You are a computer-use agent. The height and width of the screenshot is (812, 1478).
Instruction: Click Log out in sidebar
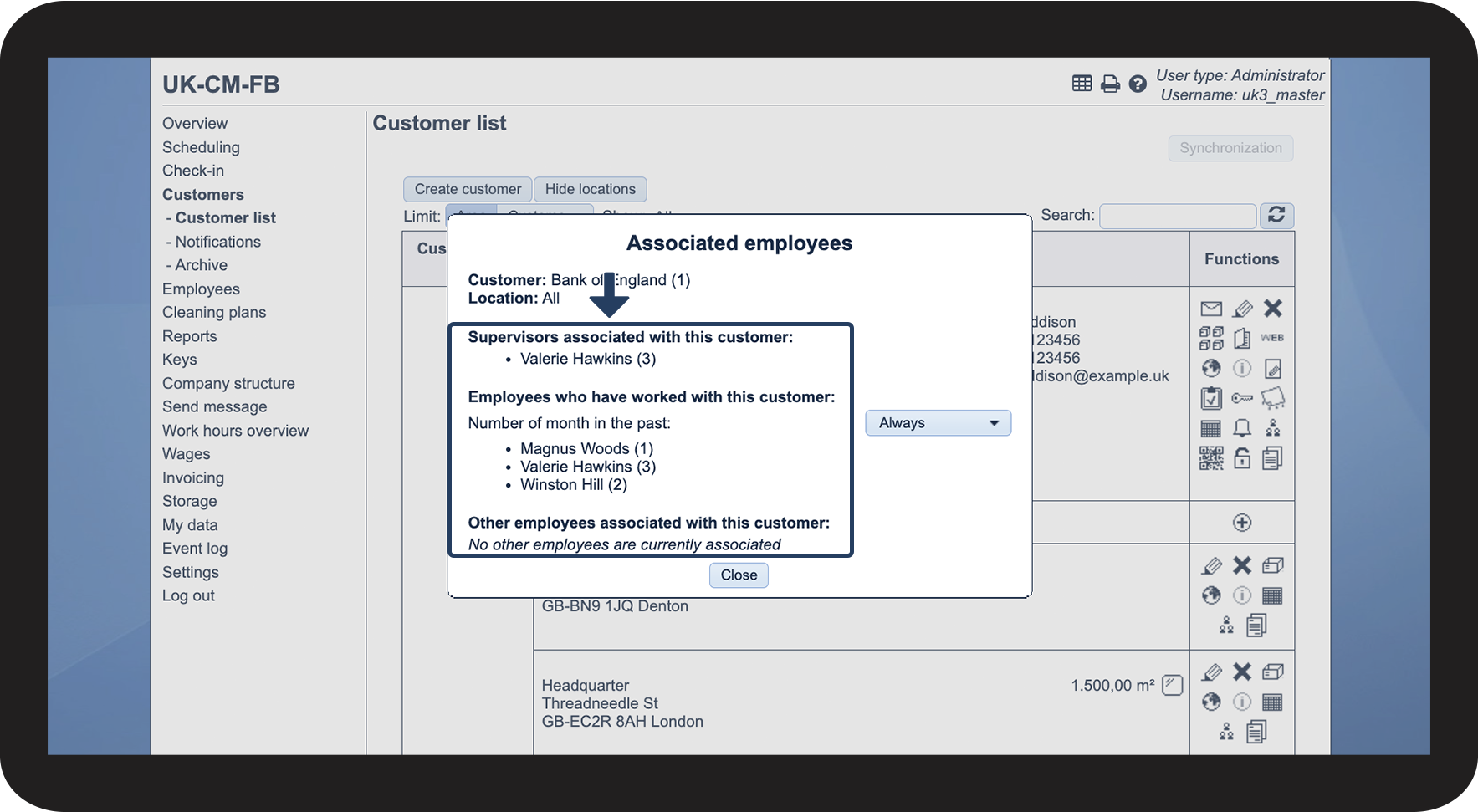click(x=188, y=596)
